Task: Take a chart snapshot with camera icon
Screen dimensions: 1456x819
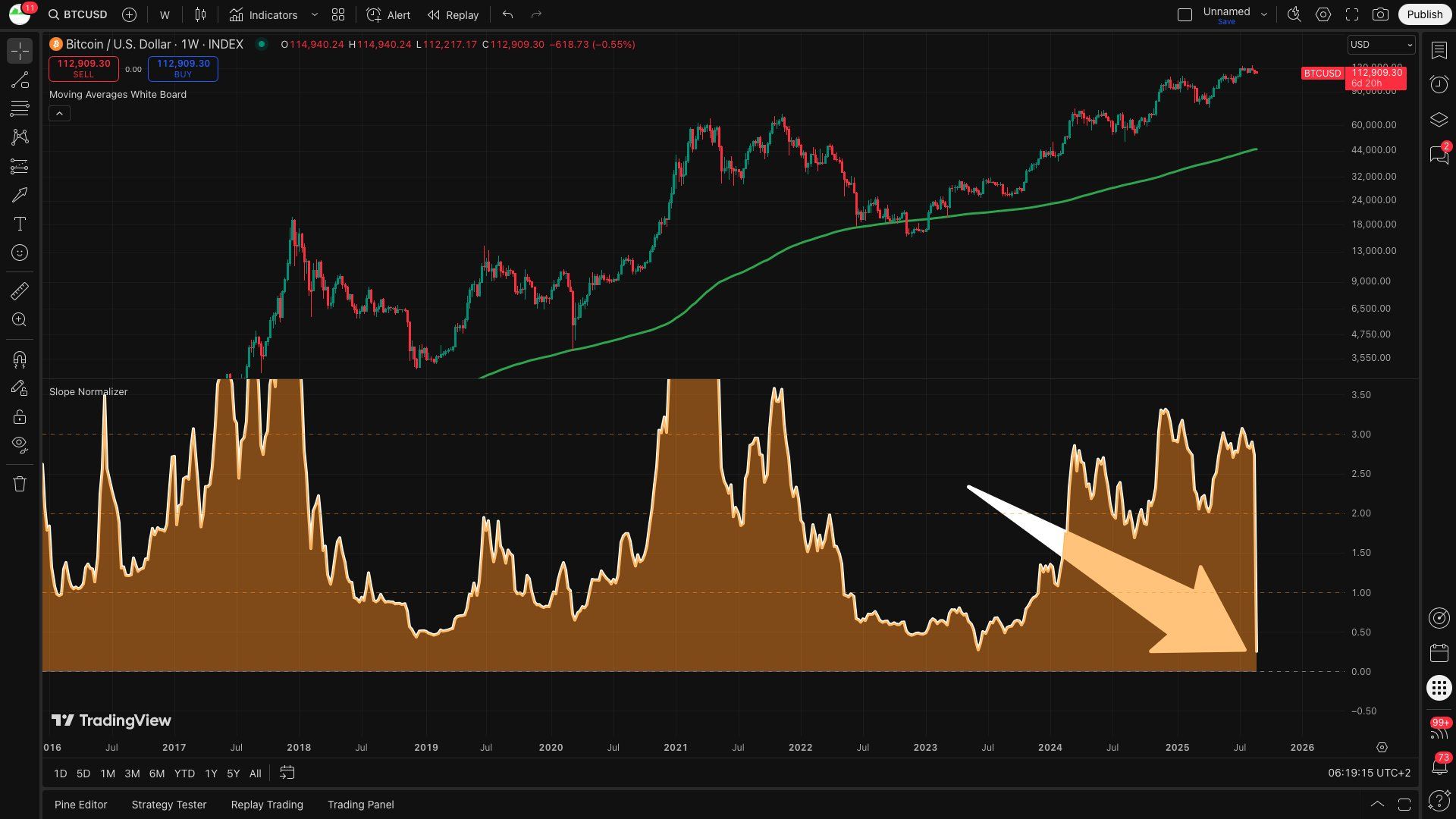Action: [x=1380, y=14]
